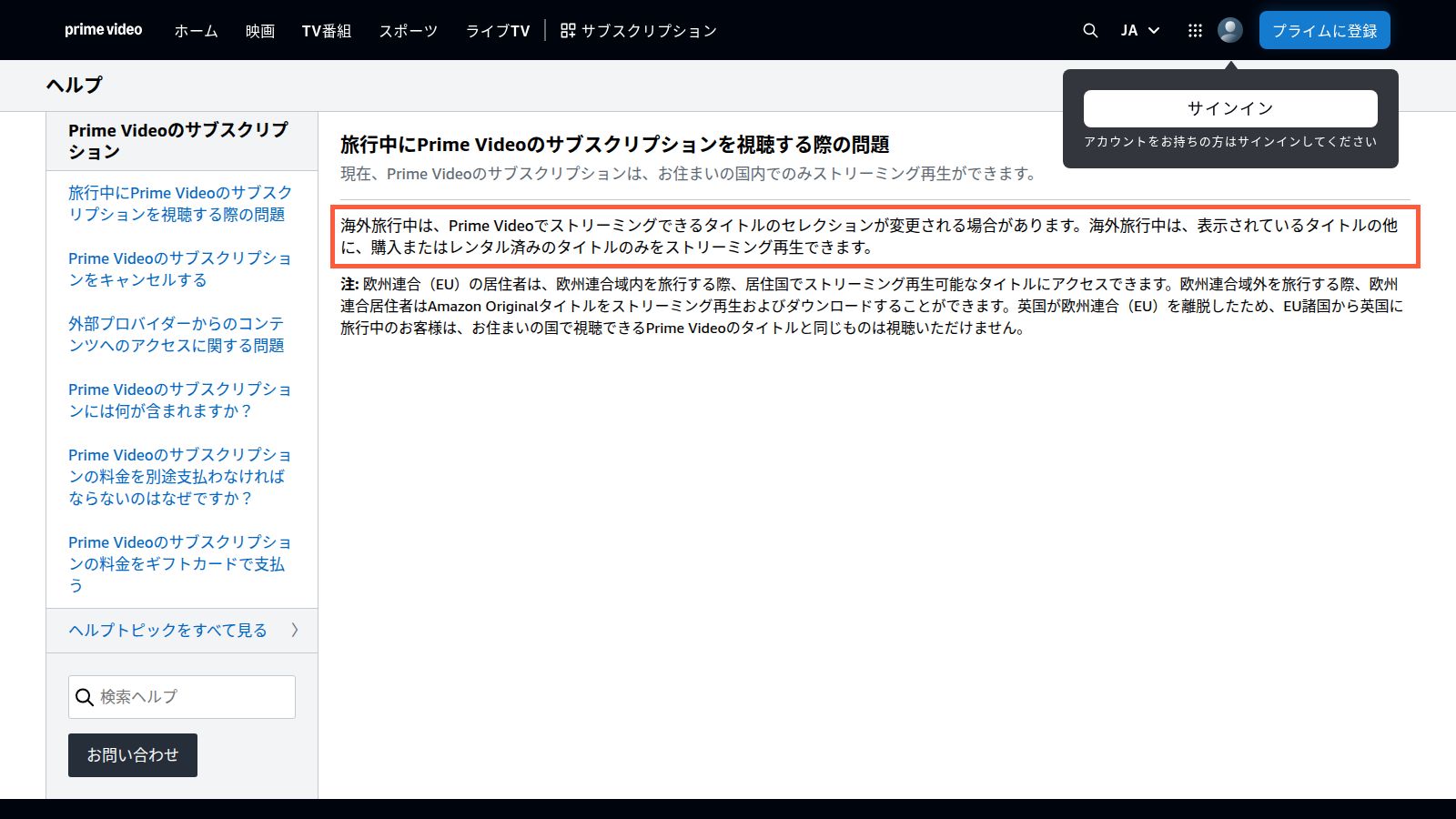Screen dimensions: 1456x819
Task: Select スポーツ menu item
Action: click(409, 31)
